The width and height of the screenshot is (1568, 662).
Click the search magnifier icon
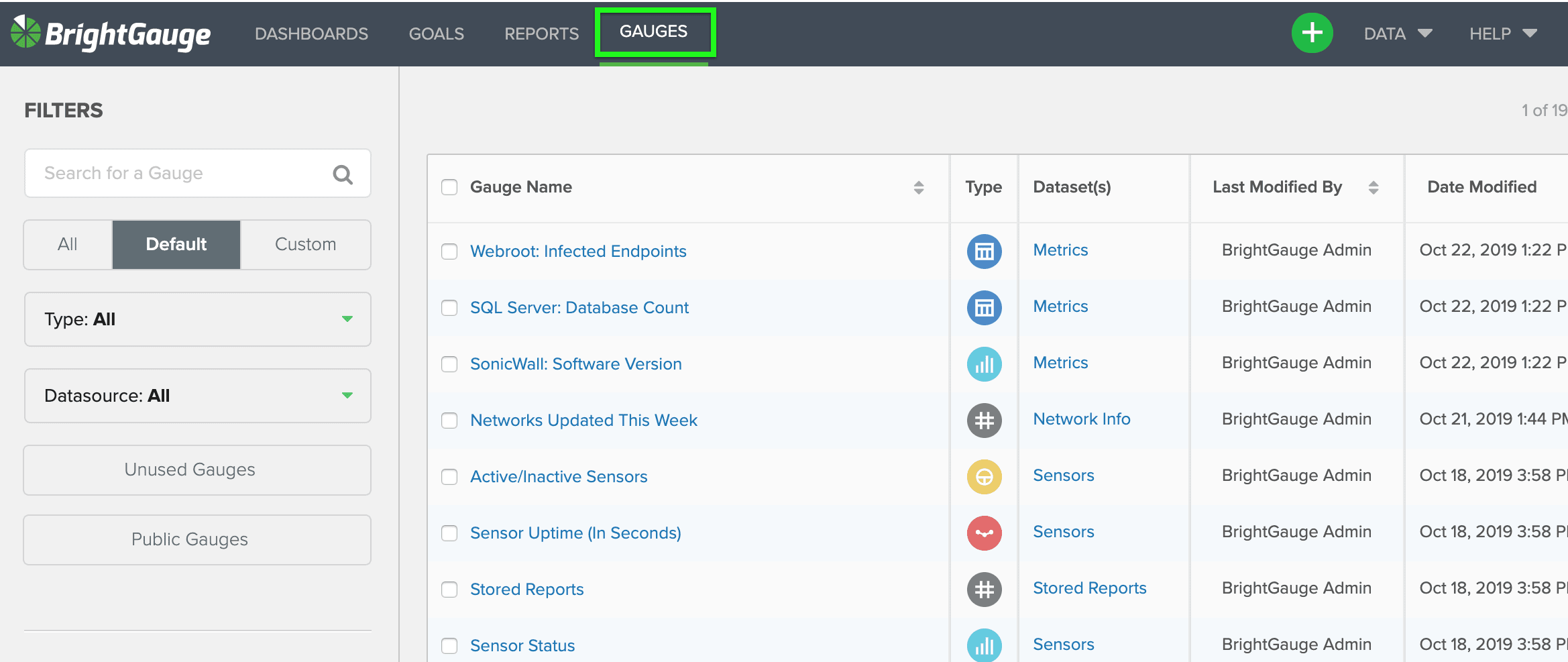343,174
